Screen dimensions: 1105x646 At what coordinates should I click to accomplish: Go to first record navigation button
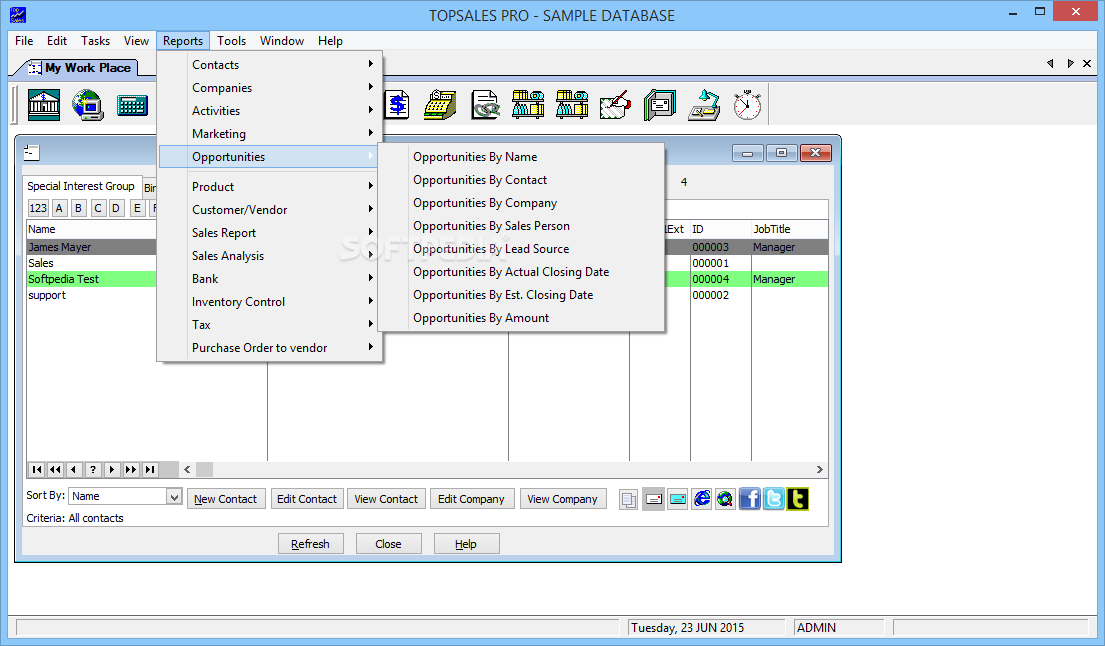pos(37,469)
